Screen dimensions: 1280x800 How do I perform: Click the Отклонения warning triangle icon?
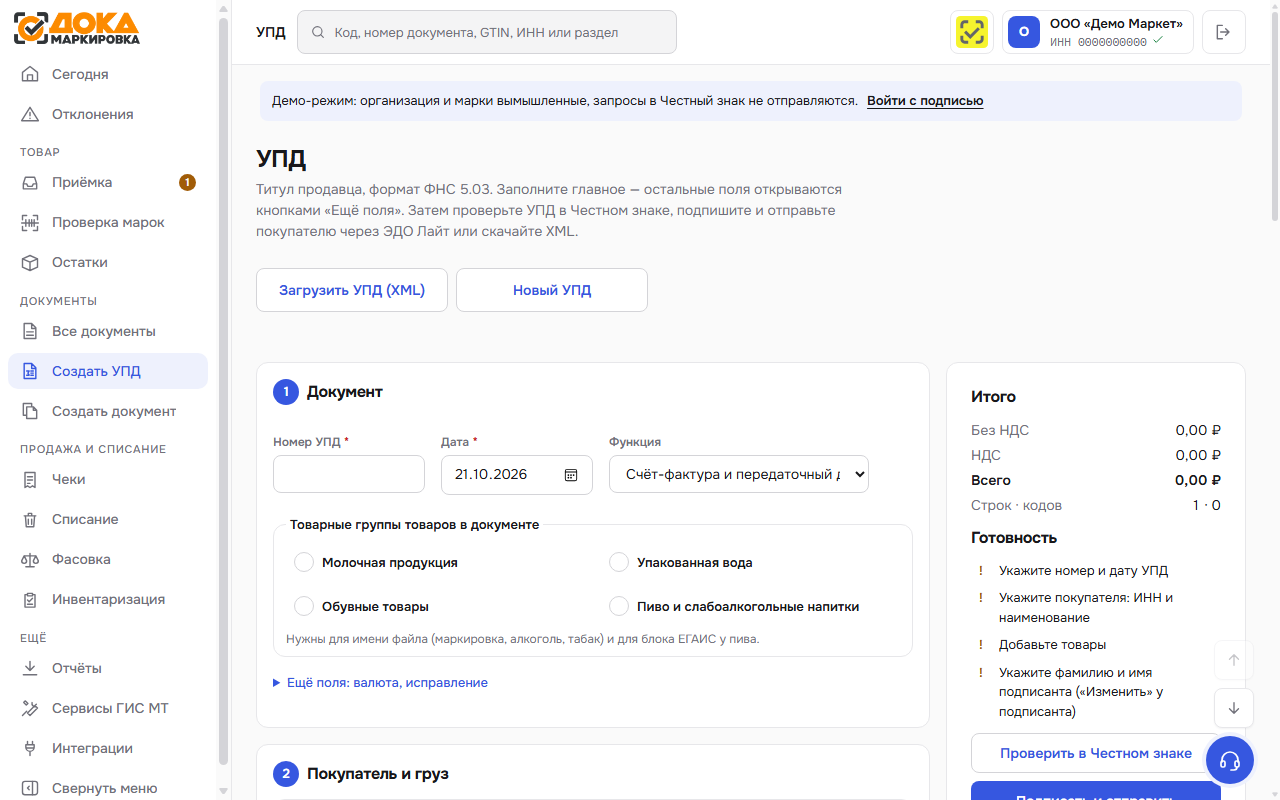click(30, 114)
